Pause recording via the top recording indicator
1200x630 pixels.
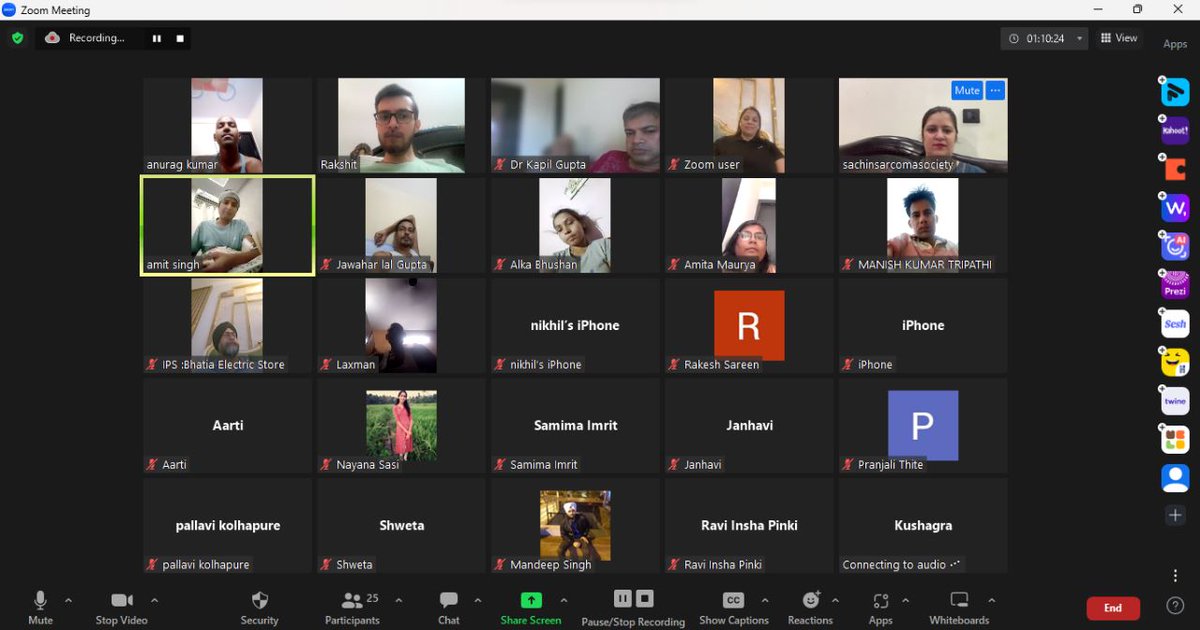(x=157, y=38)
